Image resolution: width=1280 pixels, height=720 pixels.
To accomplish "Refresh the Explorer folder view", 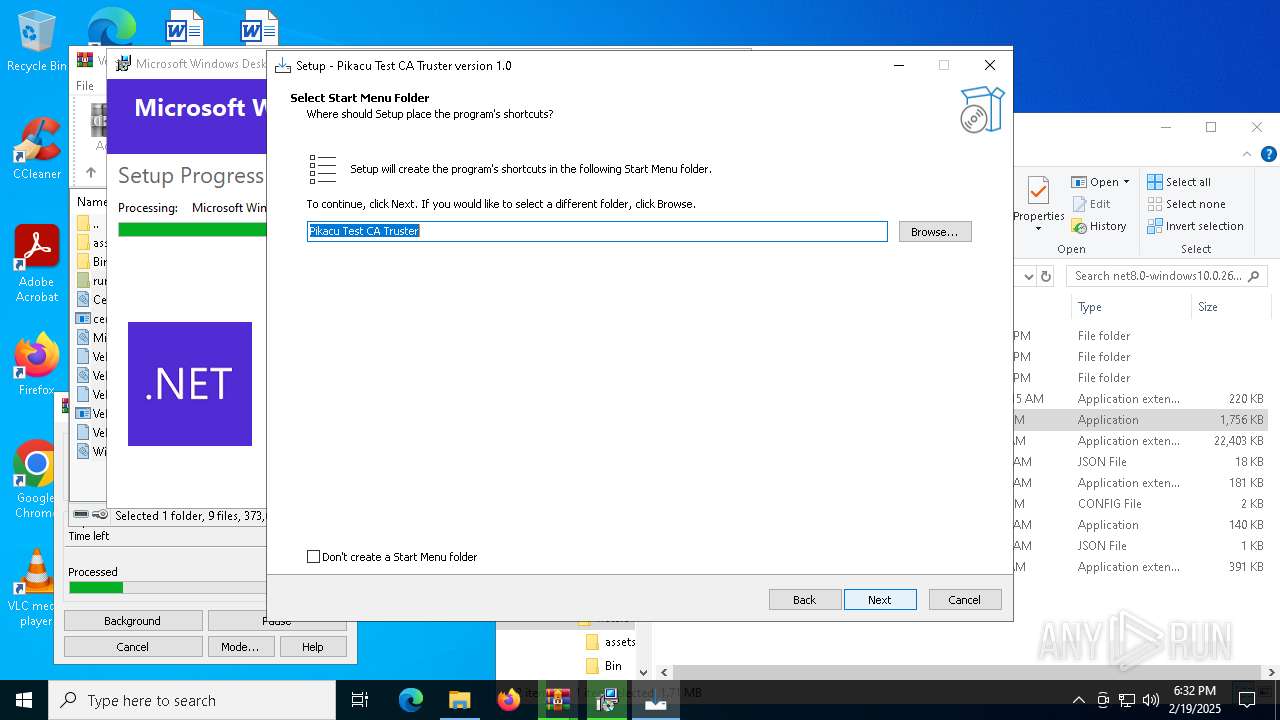I will point(1046,276).
